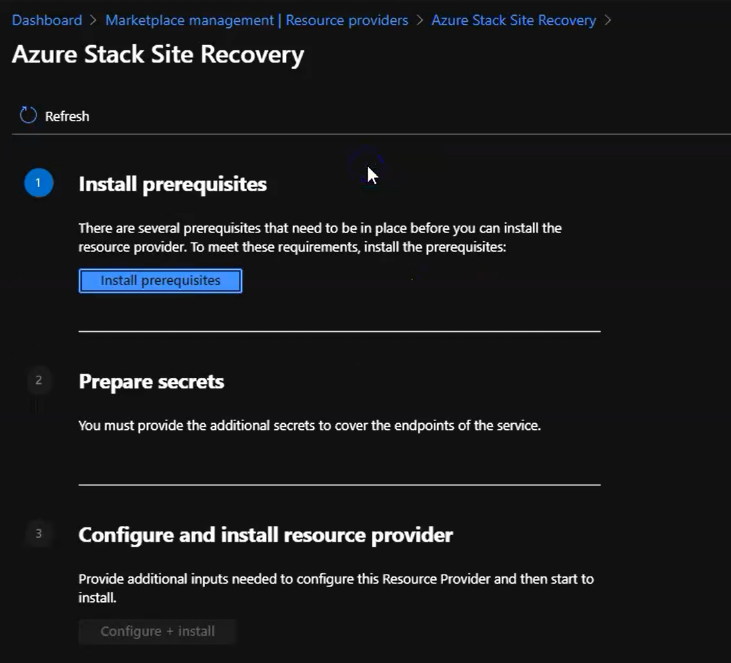
Task: Click the additional secrets description text
Action: [309, 425]
